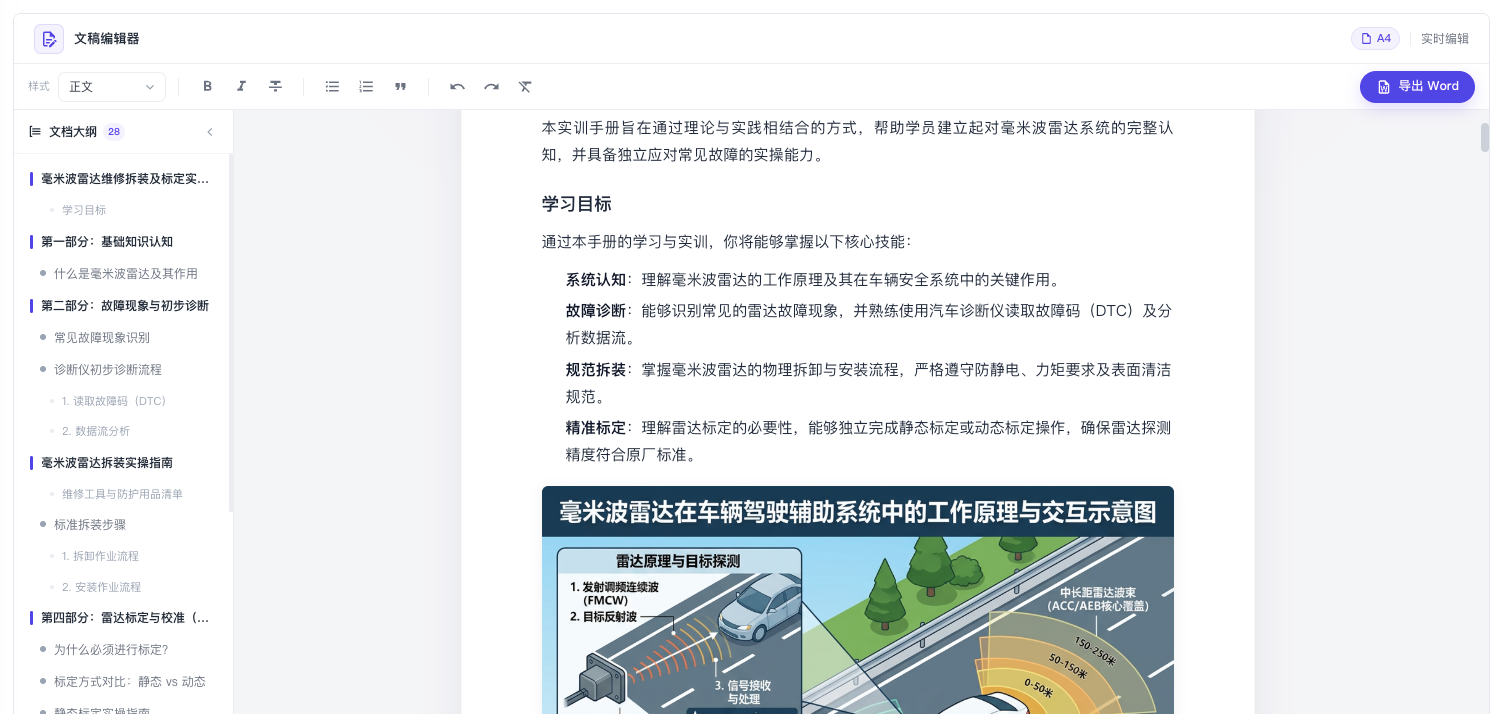The image size is (1497, 714).
Task: Open 为什么必须进行标定? outline entry
Action: click(x=111, y=650)
